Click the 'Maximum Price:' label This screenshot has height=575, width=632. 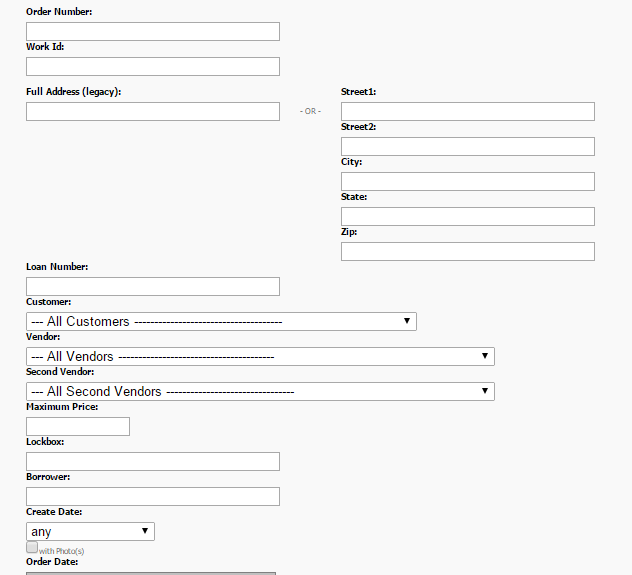(62, 407)
